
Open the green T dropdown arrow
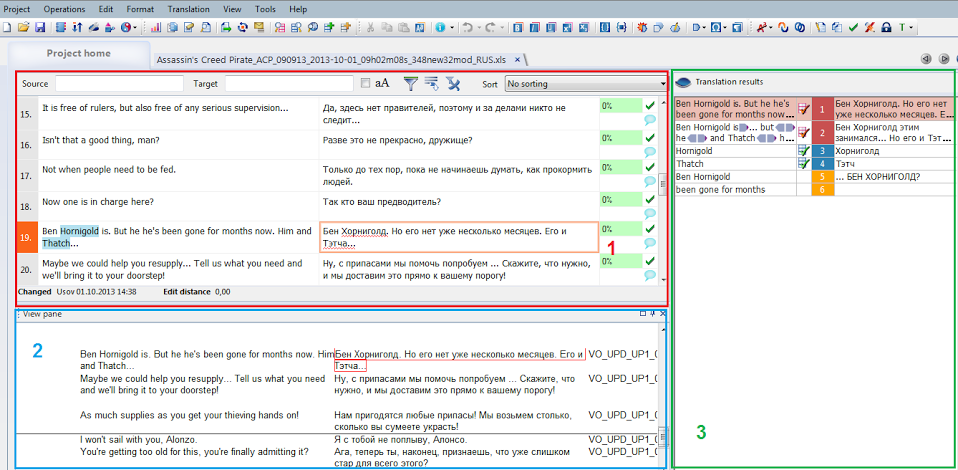pyautogui.click(x=911, y=27)
